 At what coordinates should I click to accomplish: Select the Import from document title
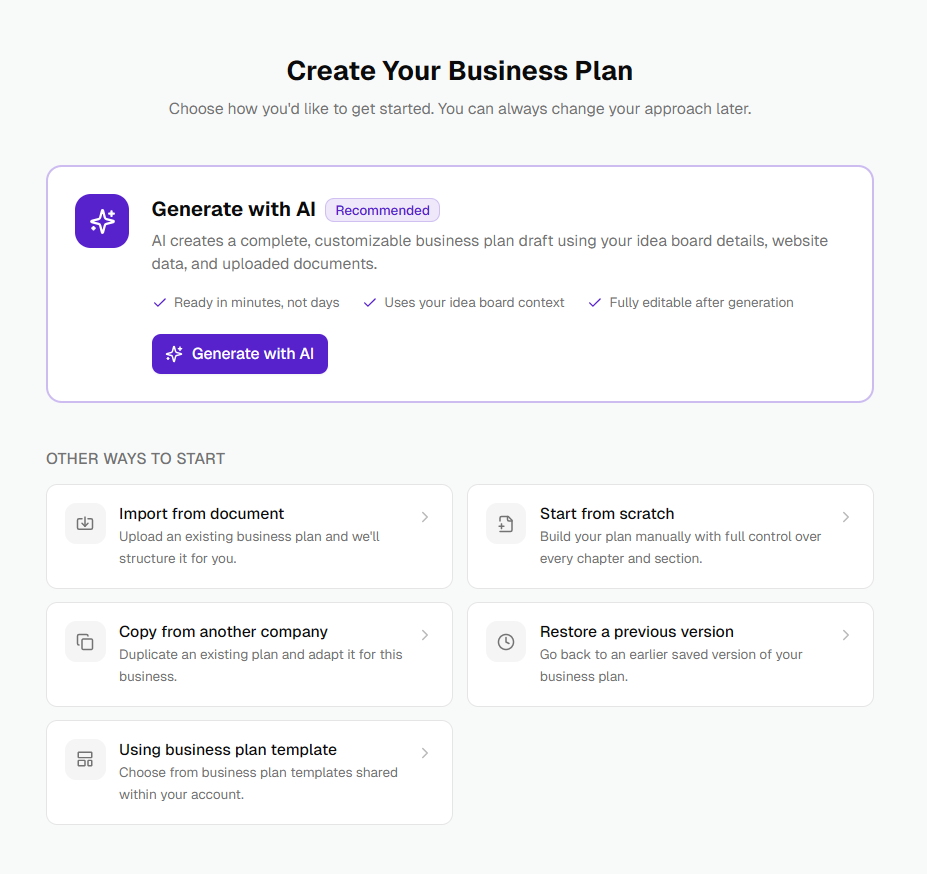(202, 514)
